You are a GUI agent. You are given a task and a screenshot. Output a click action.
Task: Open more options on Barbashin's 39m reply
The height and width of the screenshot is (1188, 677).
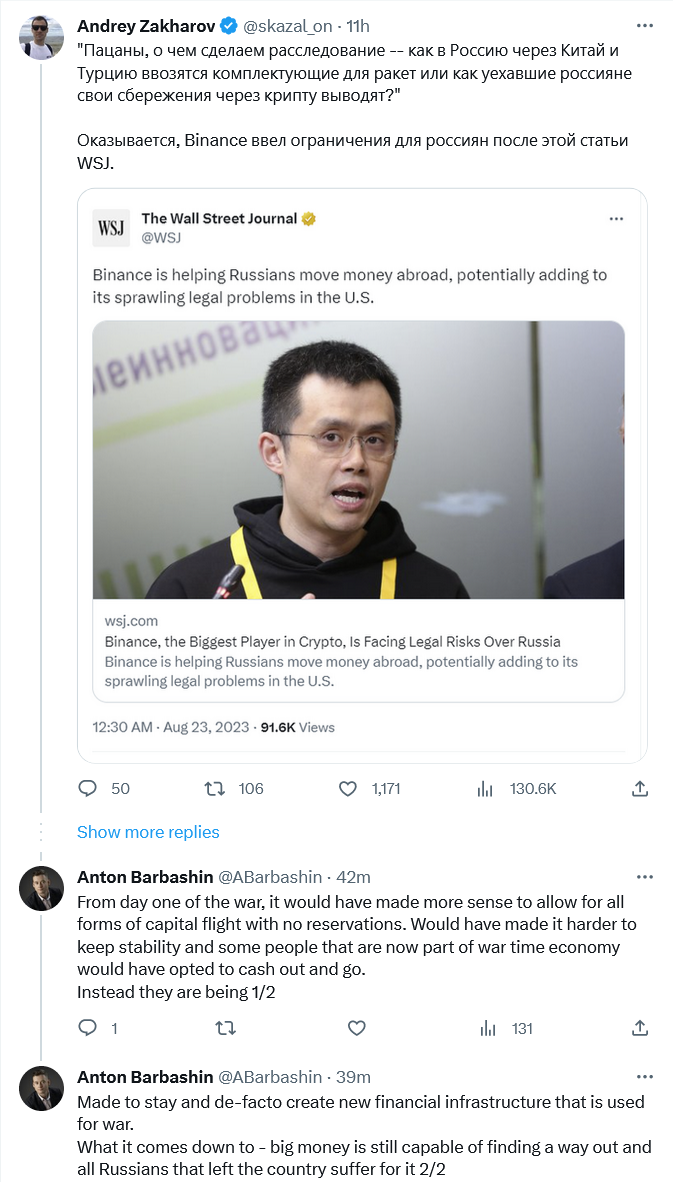(x=644, y=1077)
